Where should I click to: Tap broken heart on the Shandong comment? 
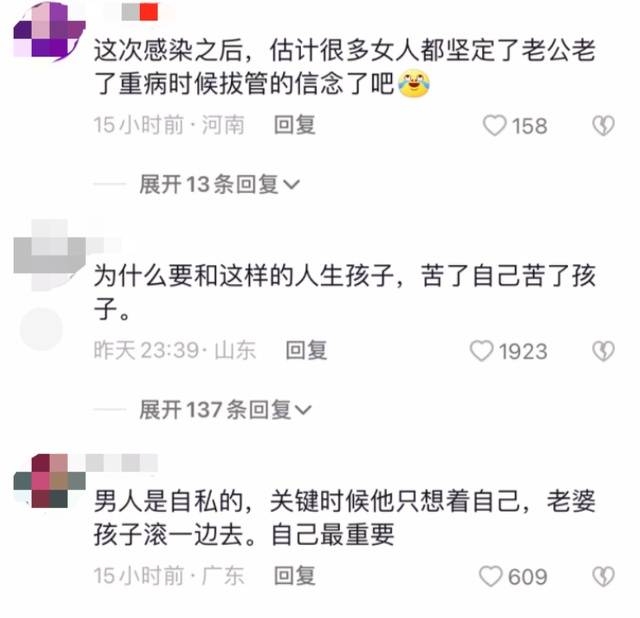click(x=603, y=351)
